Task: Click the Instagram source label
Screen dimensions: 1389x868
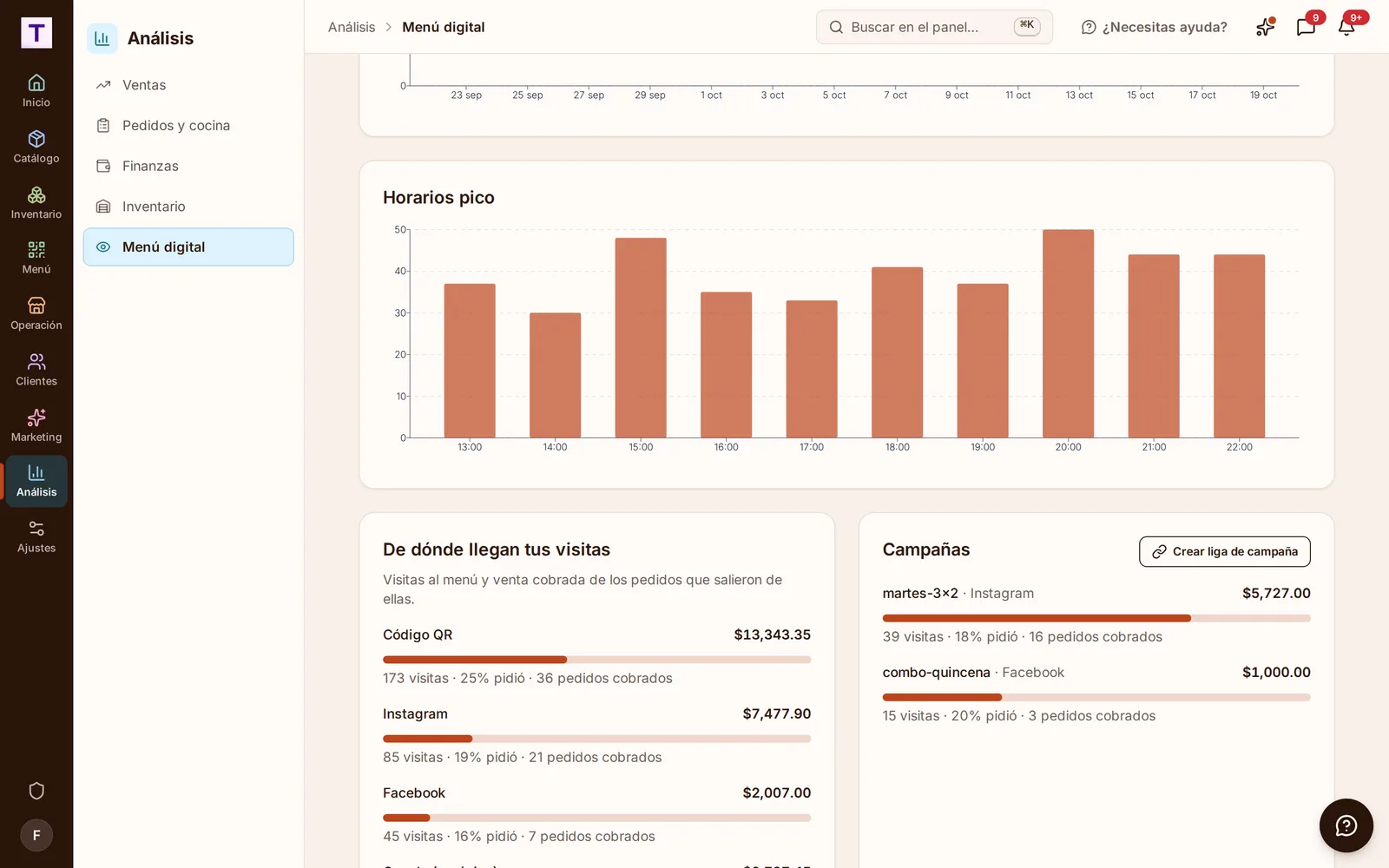Action: [415, 714]
